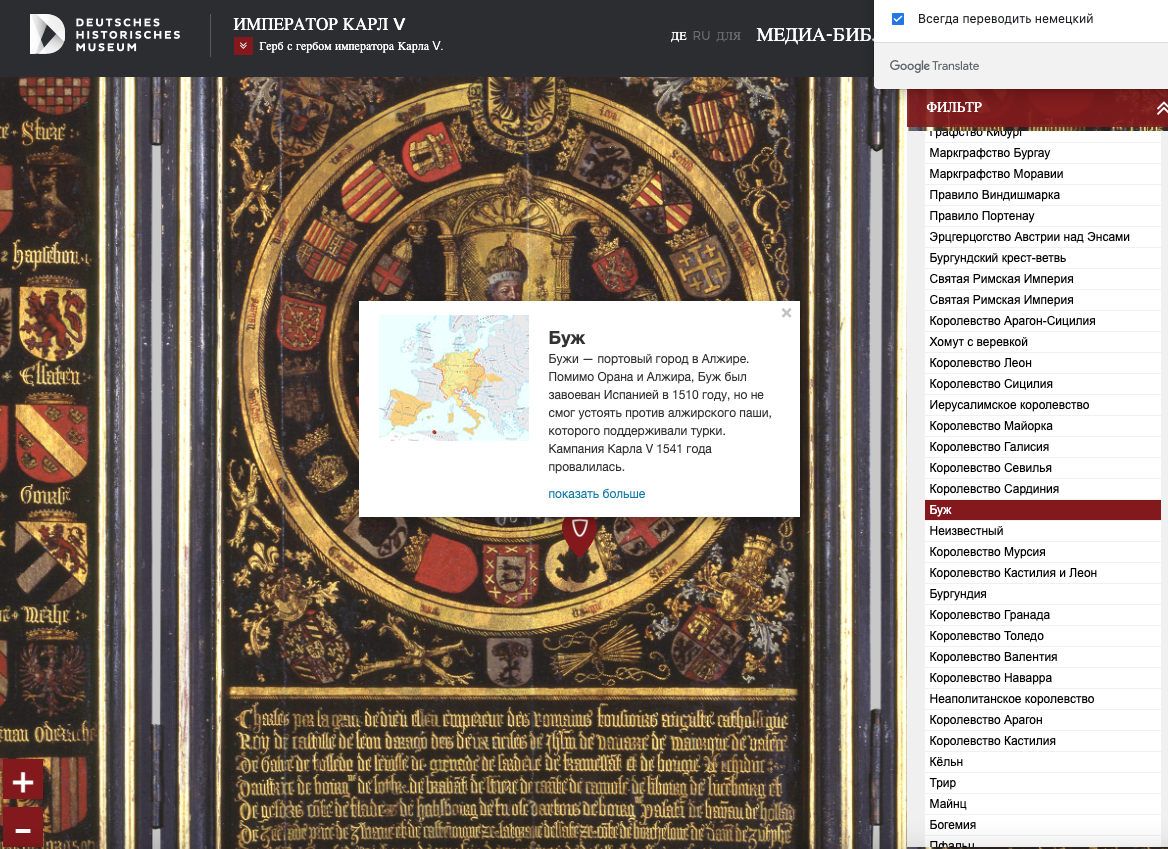Select 'Королевство Кастилия' filter entry
Screen dimensions: 1168x849
(x=1043, y=740)
